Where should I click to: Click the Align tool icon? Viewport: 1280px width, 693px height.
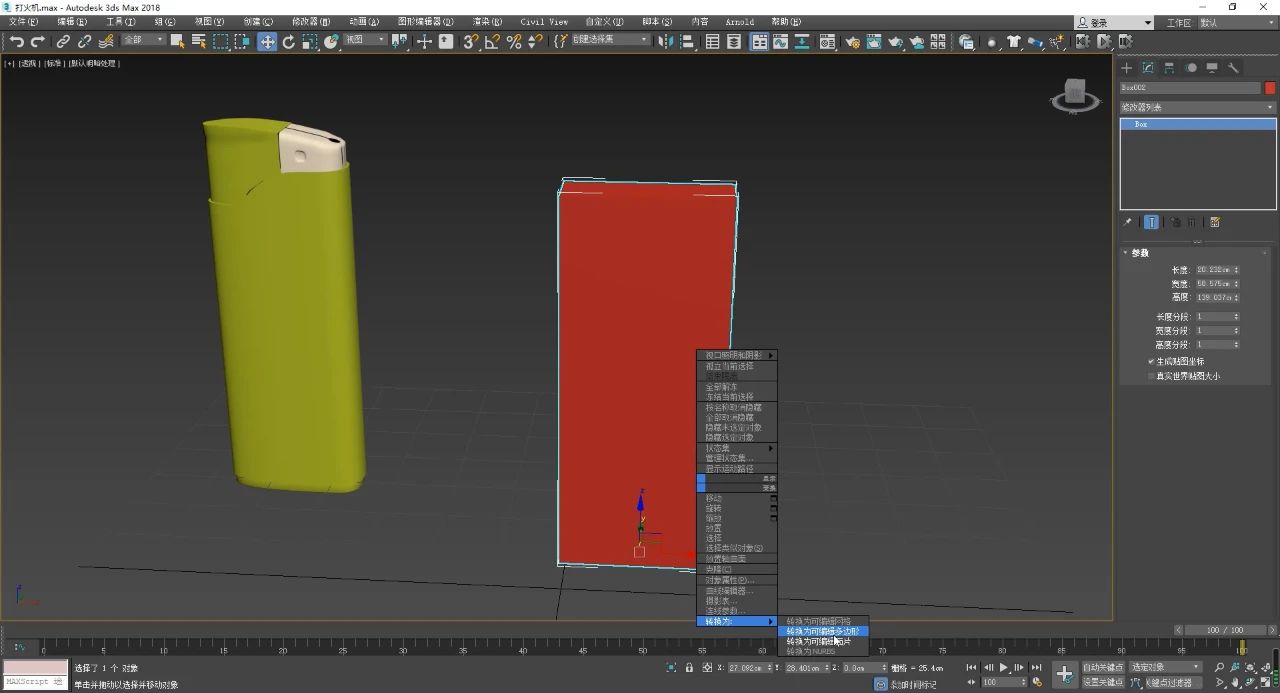pyautogui.click(x=686, y=41)
